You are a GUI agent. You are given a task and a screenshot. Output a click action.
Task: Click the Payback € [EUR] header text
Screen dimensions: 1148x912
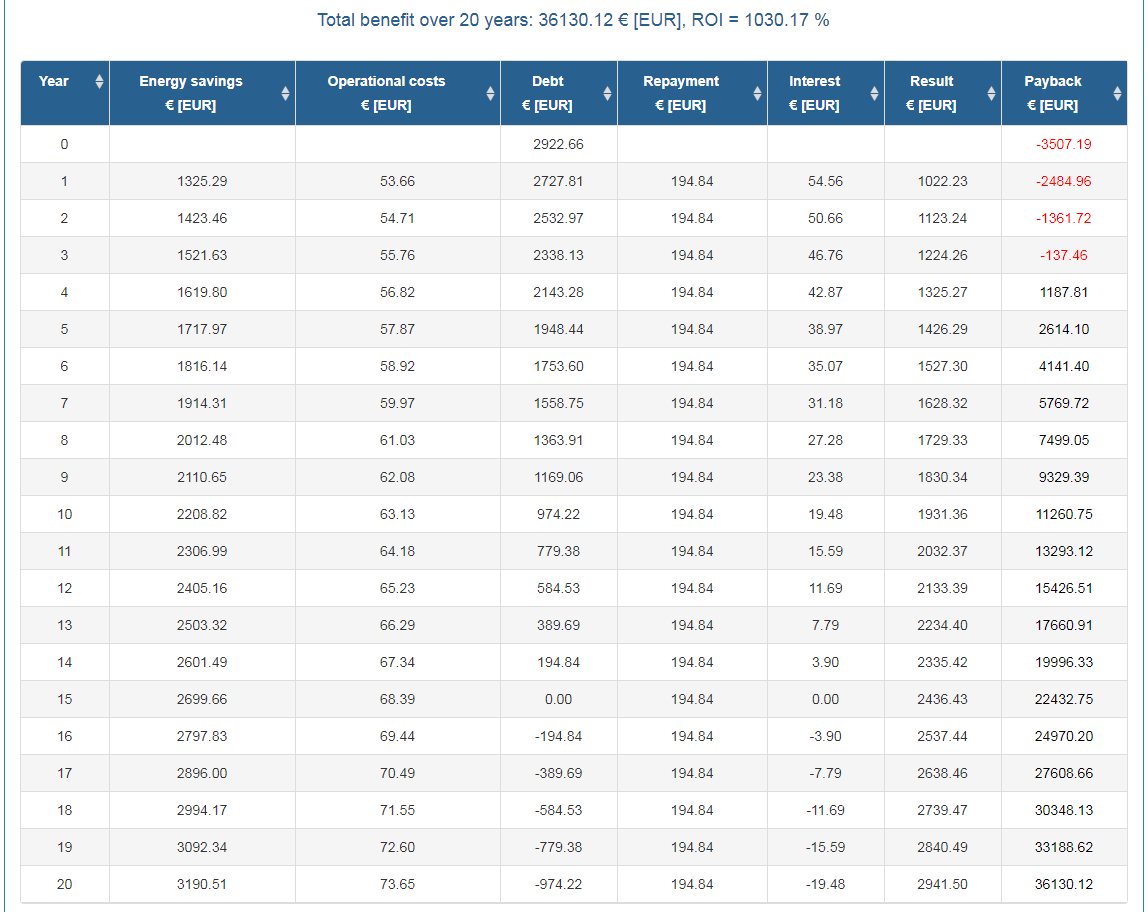point(1052,93)
